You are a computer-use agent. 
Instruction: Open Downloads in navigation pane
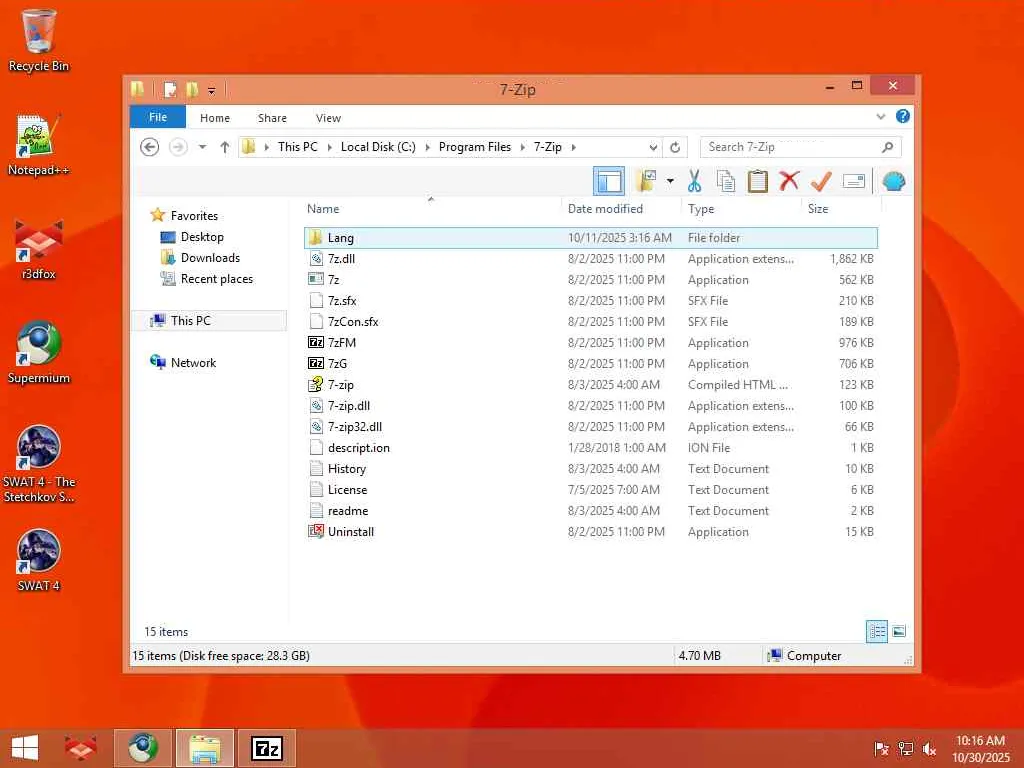(x=200, y=257)
